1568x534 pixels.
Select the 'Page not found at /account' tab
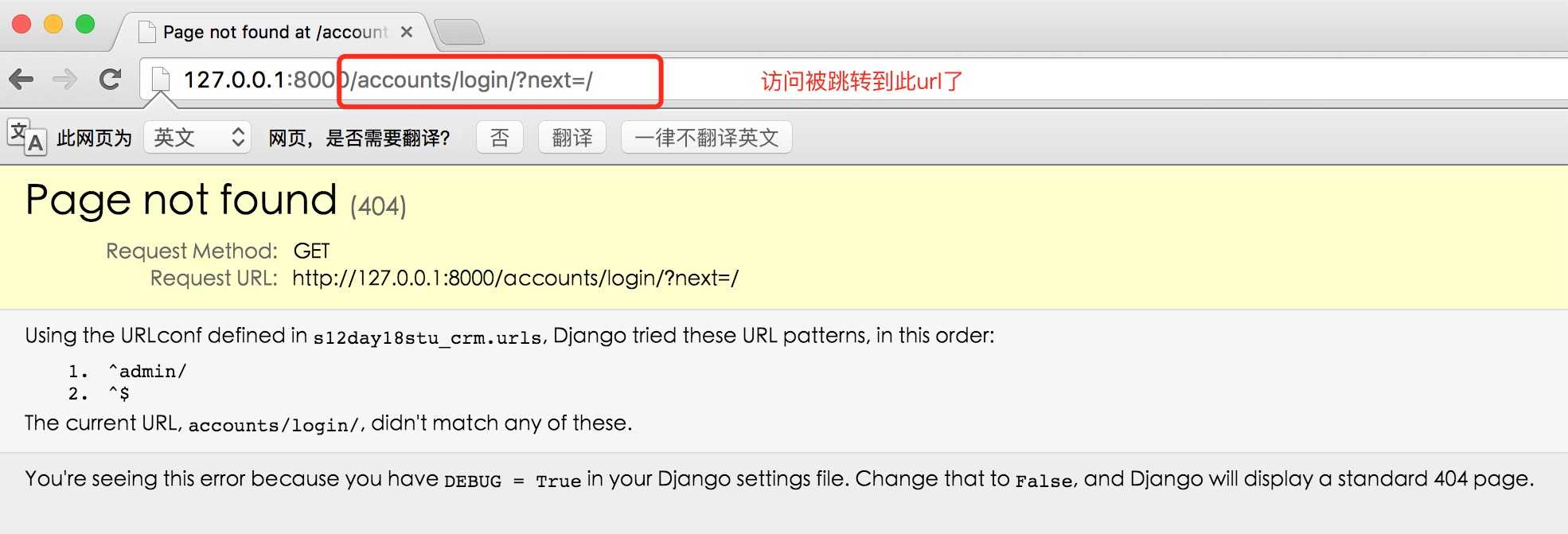(275, 32)
